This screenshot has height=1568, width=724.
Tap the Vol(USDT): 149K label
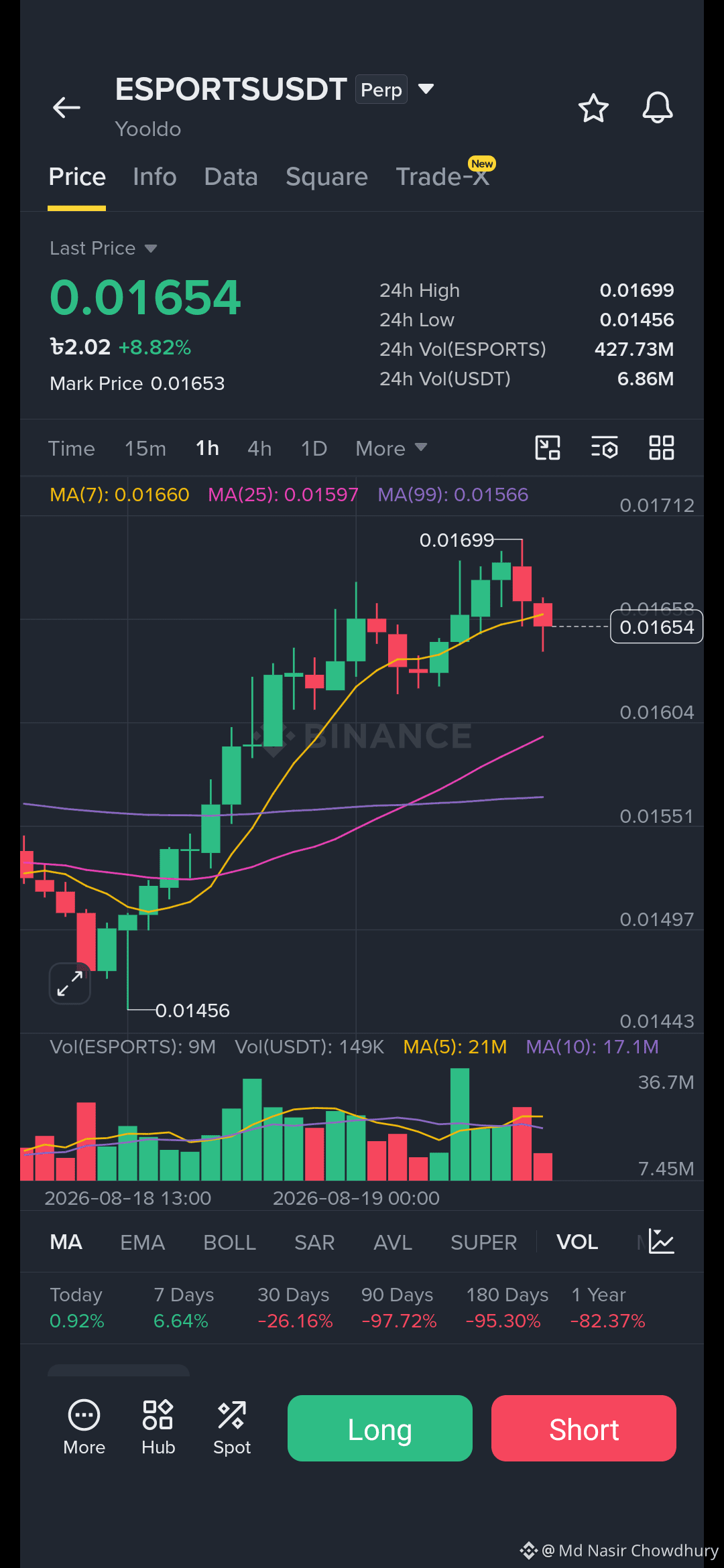click(x=310, y=1047)
